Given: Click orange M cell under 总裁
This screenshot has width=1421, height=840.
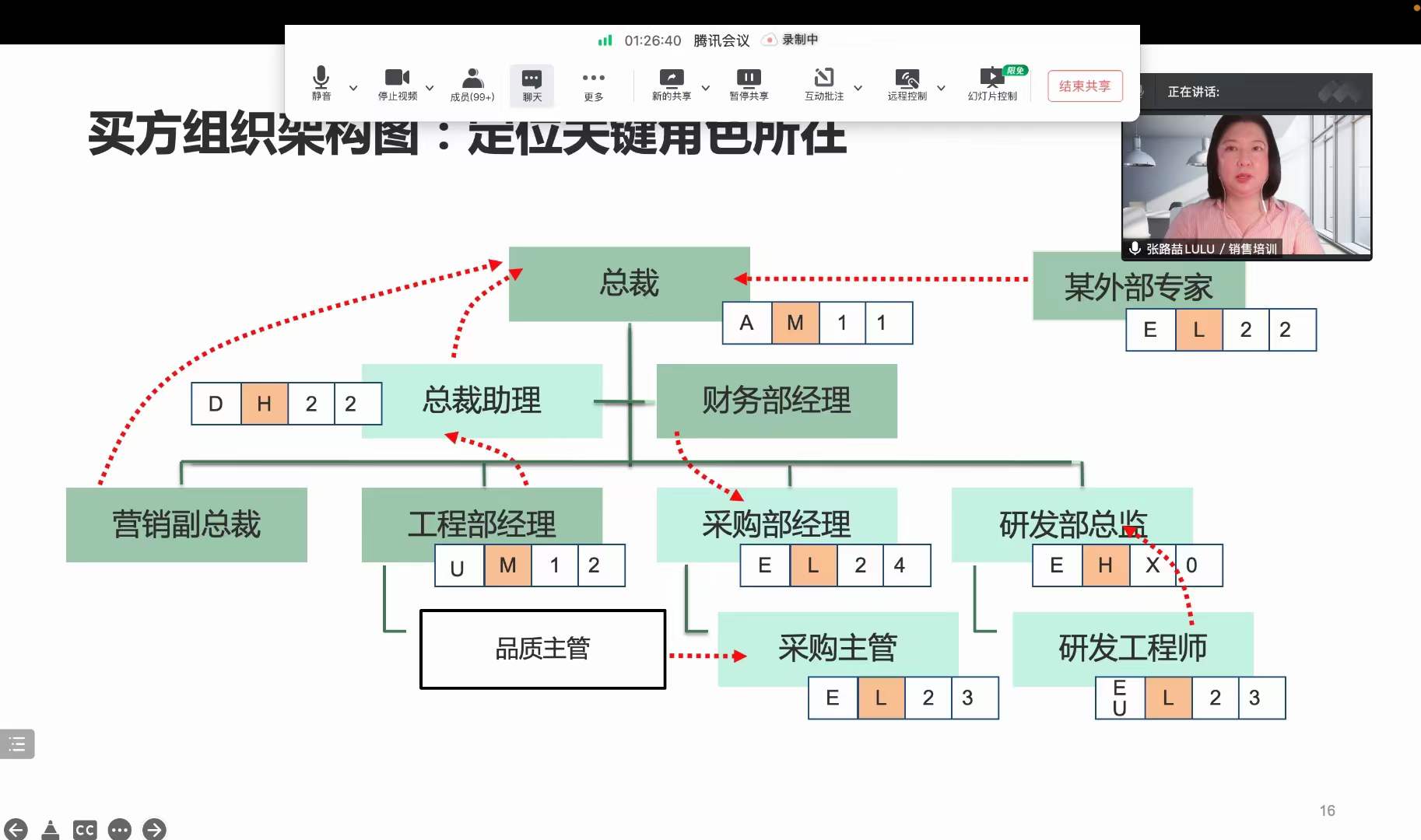Looking at the screenshot, I should [795, 323].
